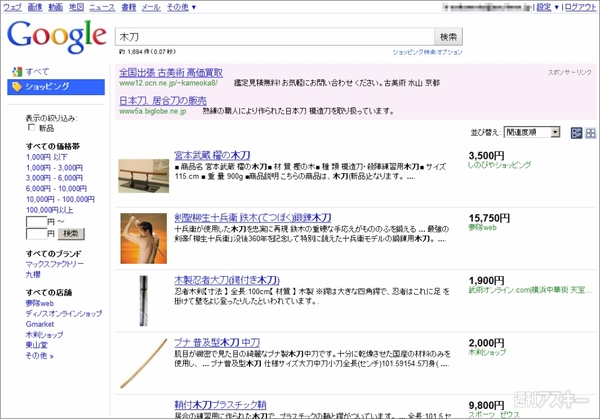The image size is (600, 419).
Task: Open seller しのびやショッピング link
Action: click(x=499, y=165)
